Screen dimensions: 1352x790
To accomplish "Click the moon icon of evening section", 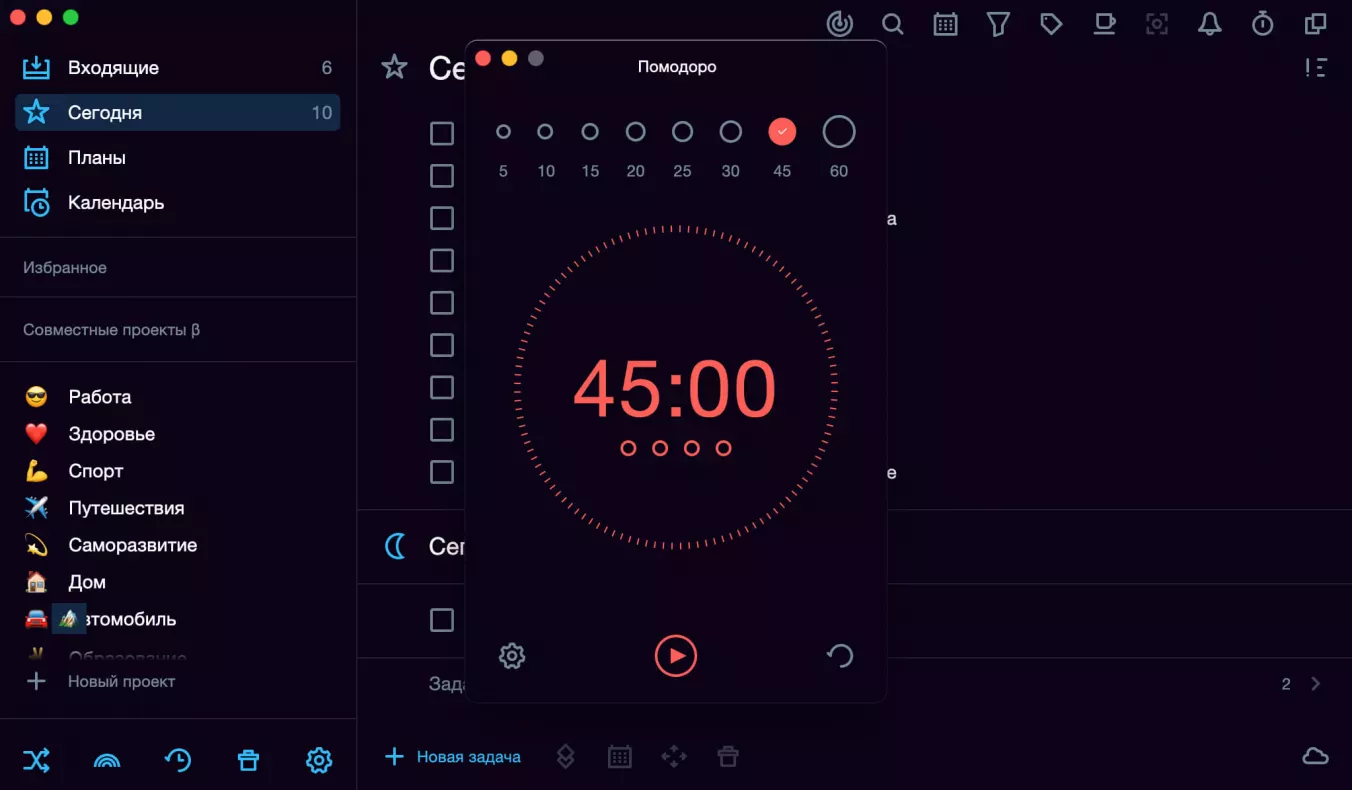I will [396, 546].
